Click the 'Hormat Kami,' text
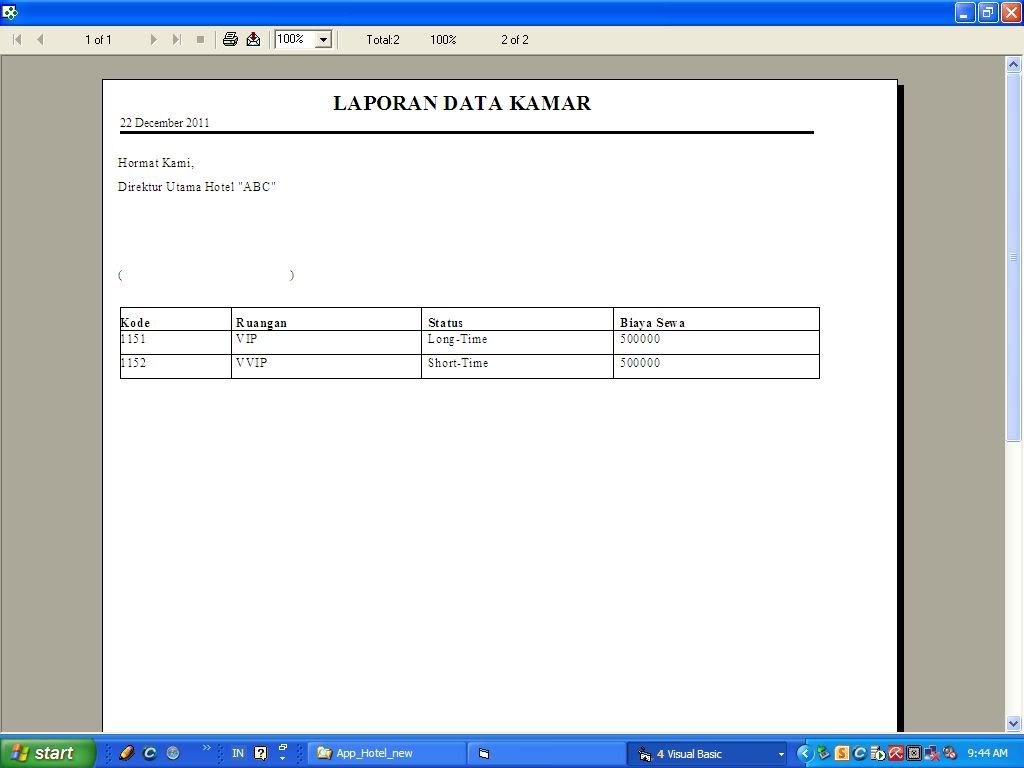1024x768 pixels. tap(155, 163)
